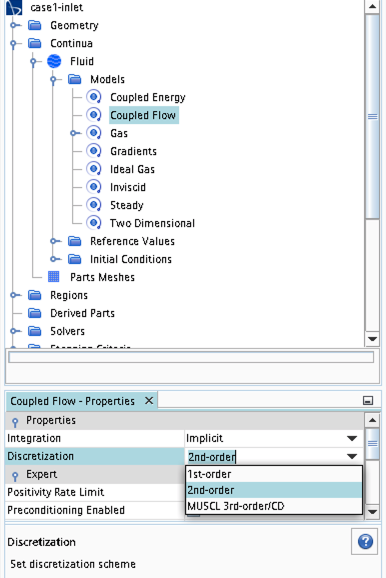Image resolution: width=386 pixels, height=578 pixels.
Task: Click the Gradients model icon
Action: coord(94,151)
